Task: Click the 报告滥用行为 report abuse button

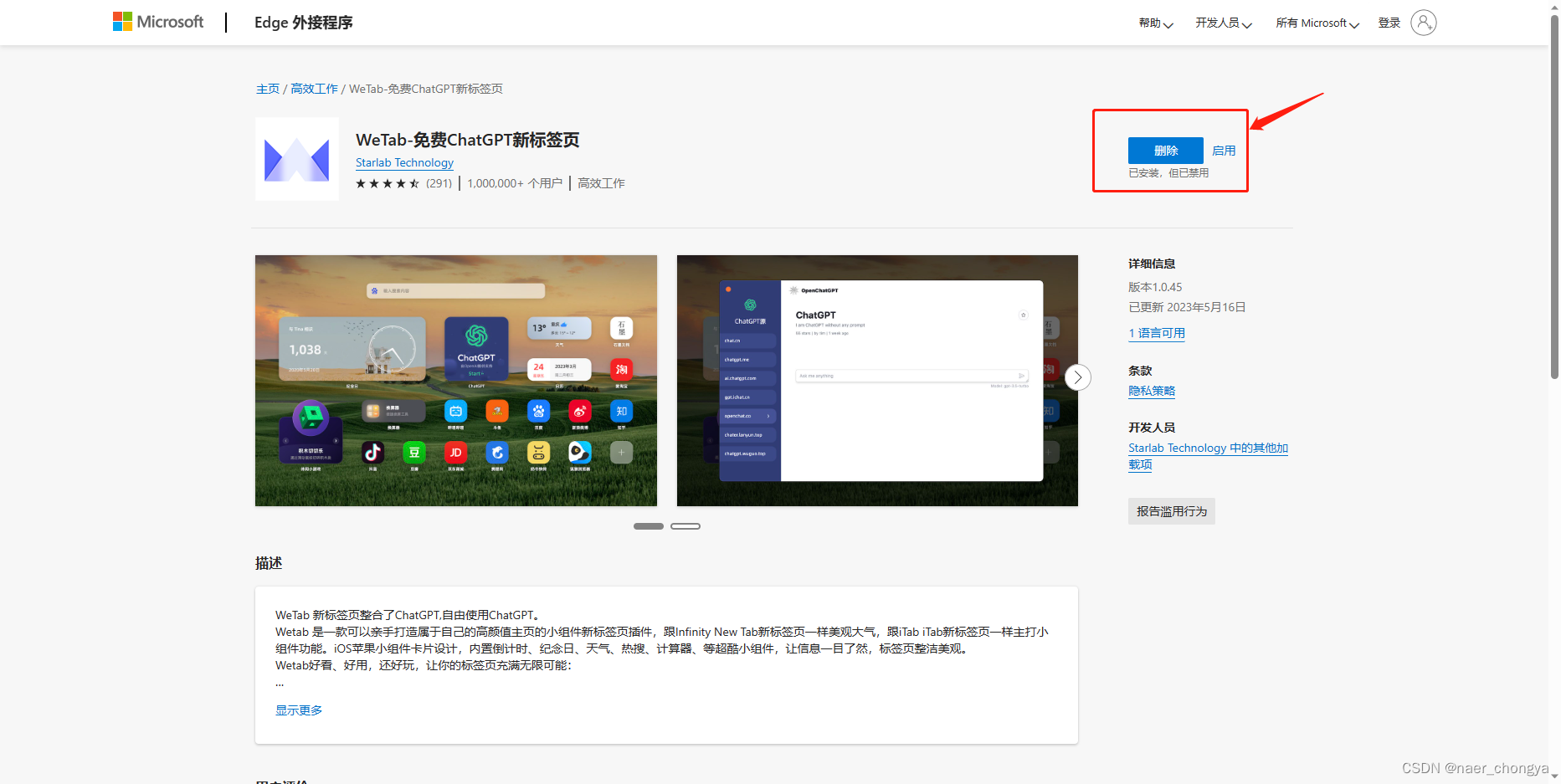Action: [x=1172, y=511]
